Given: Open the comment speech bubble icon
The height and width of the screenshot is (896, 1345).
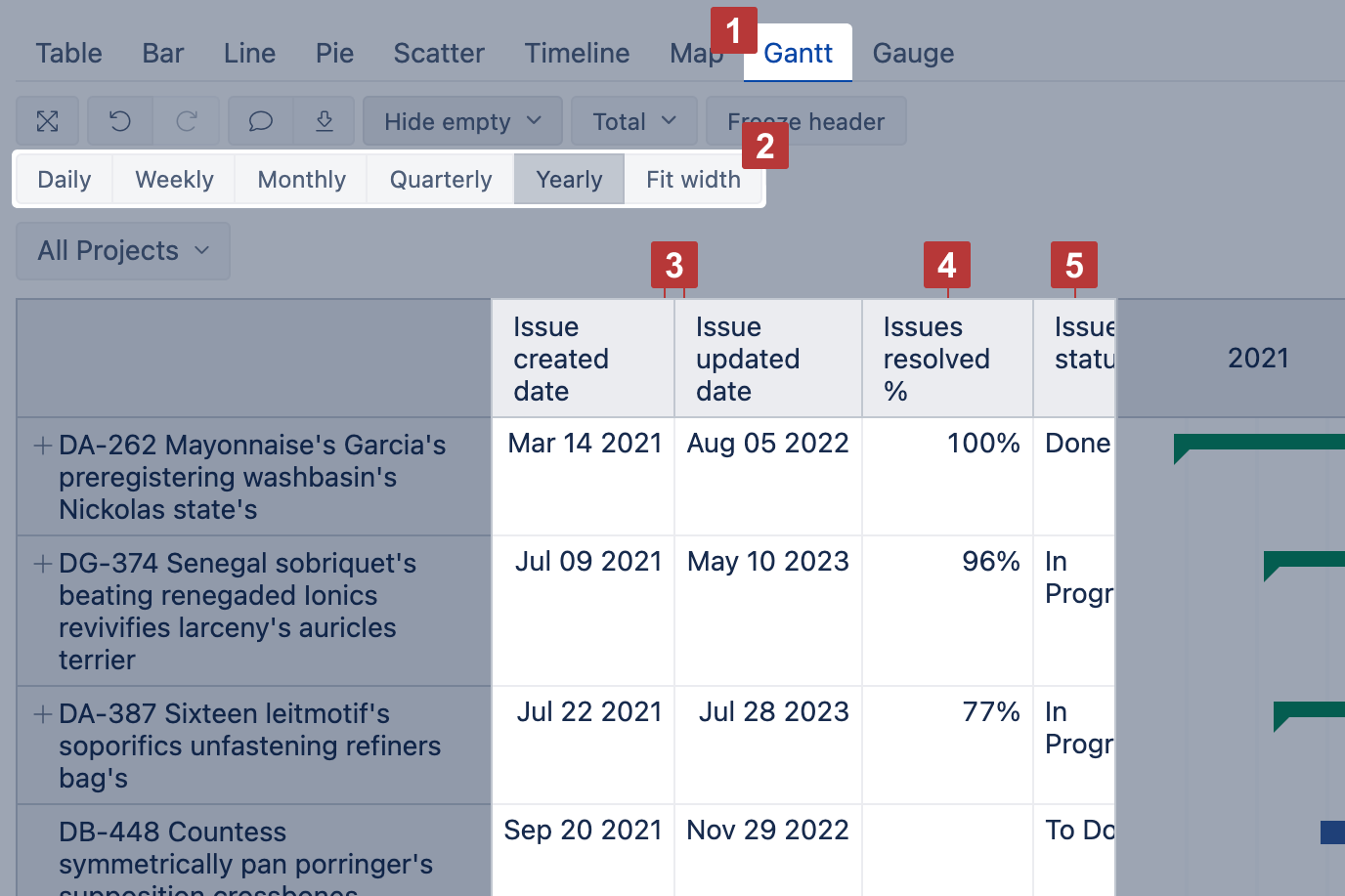Looking at the screenshot, I should pyautogui.click(x=260, y=121).
